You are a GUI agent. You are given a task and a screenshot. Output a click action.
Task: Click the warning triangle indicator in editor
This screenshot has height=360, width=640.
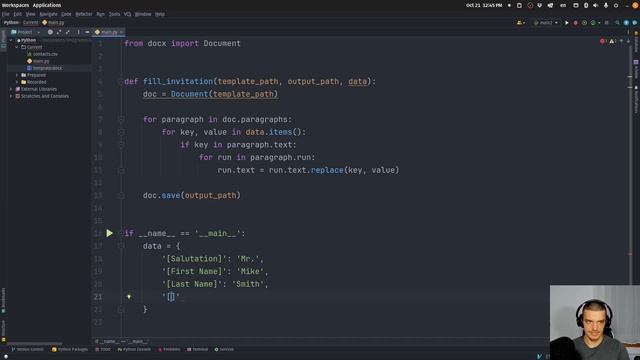pos(613,41)
